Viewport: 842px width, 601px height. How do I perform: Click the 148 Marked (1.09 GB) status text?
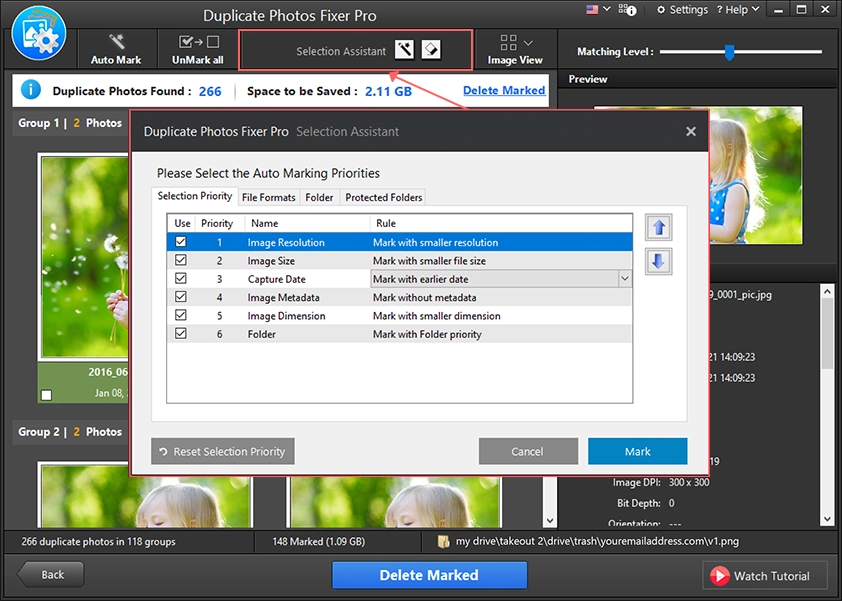pyautogui.click(x=318, y=541)
